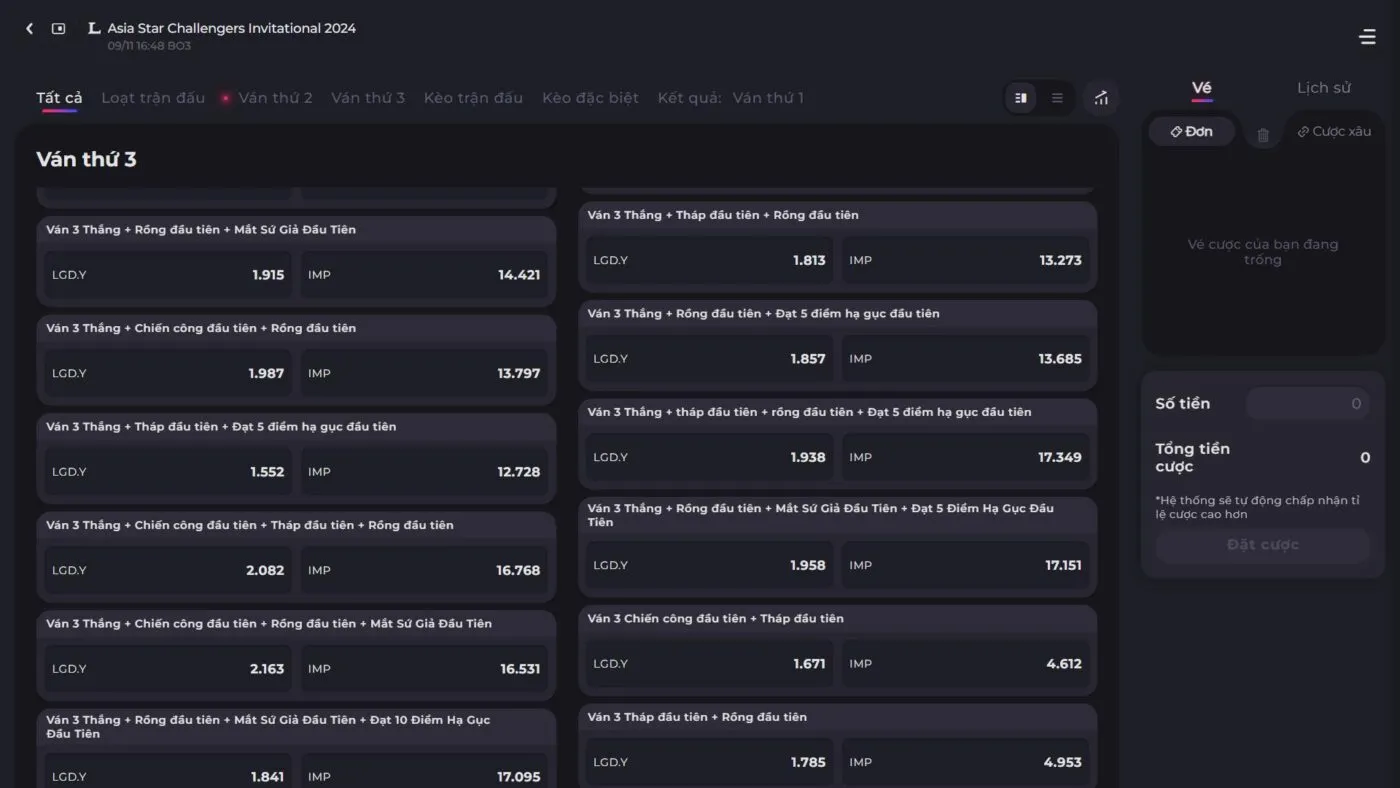Pick LGD.Y odds 1.552 for Tháp đầu tiên combo
The image size is (1400, 788).
coord(168,472)
